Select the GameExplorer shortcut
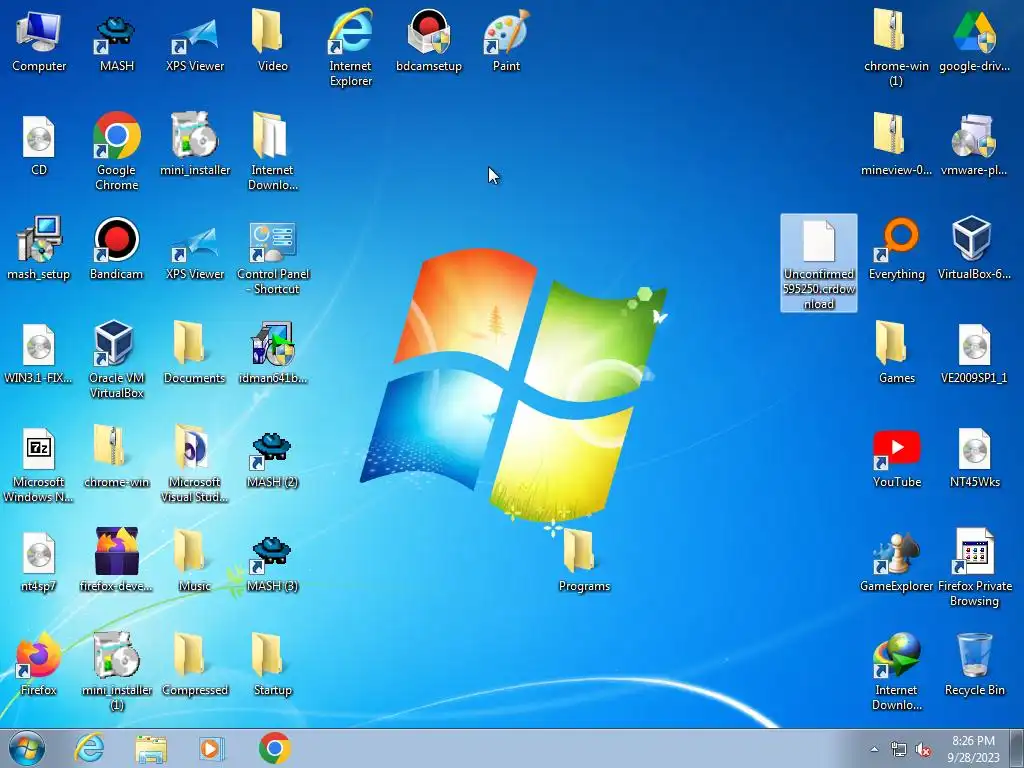This screenshot has width=1024, height=768. click(896, 560)
